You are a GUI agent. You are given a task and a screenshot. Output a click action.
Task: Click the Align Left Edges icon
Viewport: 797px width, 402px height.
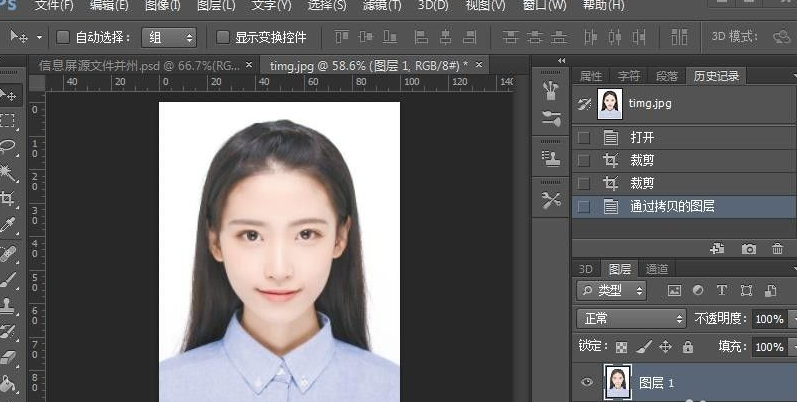(x=421, y=37)
